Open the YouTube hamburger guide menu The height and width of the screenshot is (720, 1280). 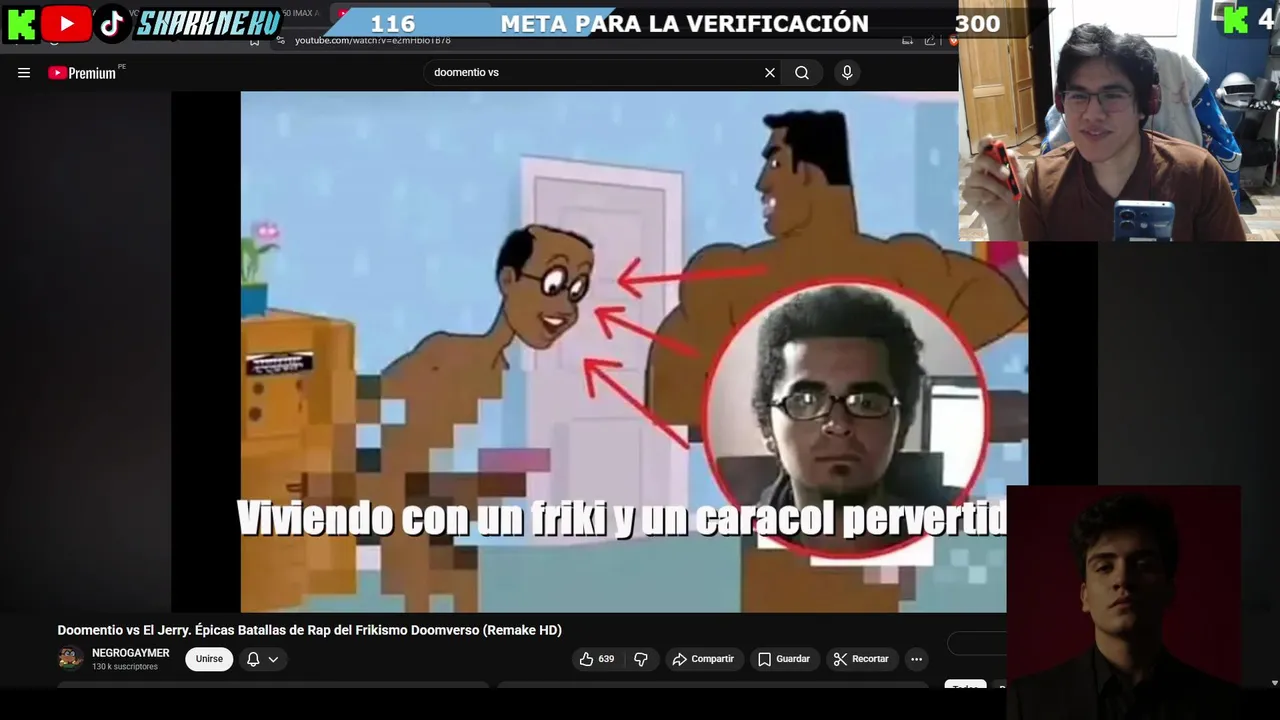coord(24,73)
